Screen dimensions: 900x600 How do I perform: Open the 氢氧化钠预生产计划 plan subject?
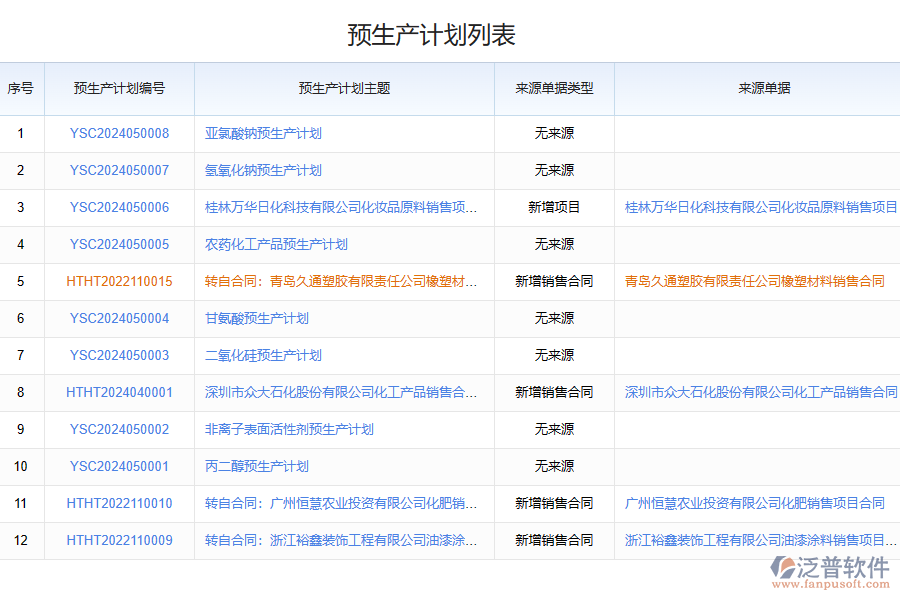(x=261, y=170)
